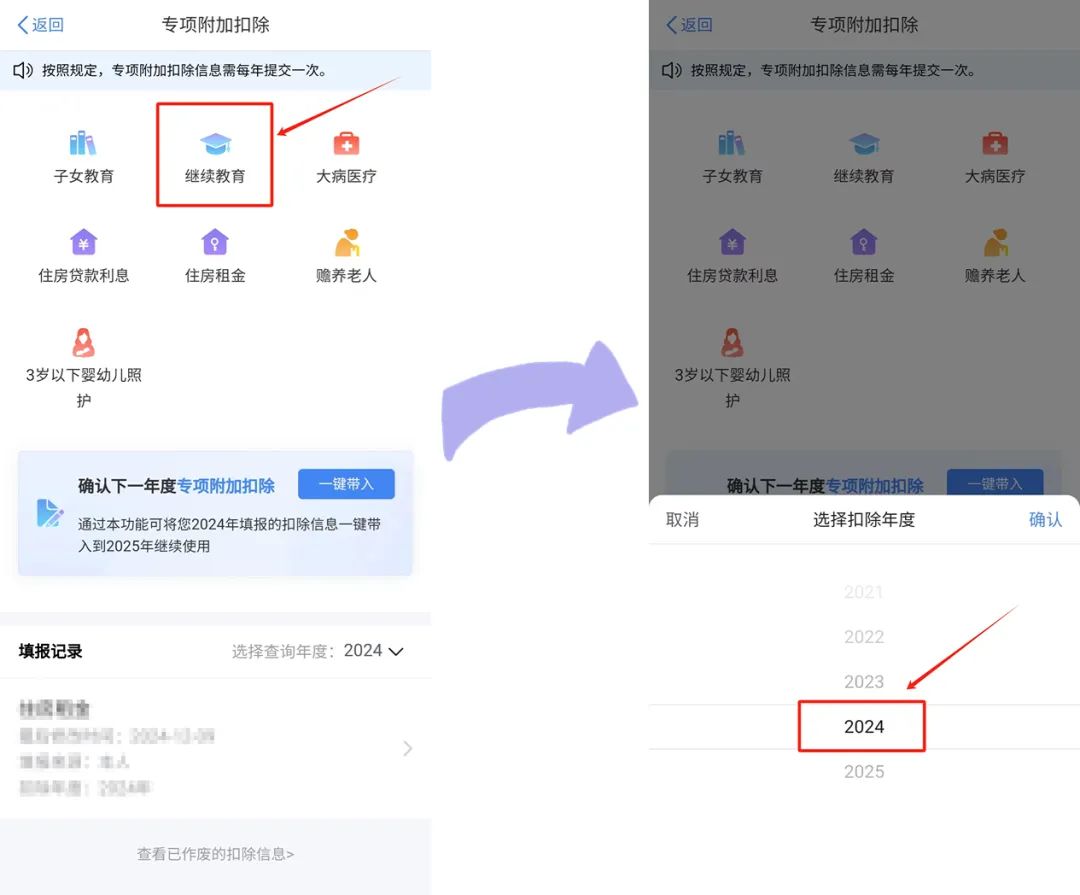Open 住房贷款利息 deduction in left screen

tap(84, 256)
